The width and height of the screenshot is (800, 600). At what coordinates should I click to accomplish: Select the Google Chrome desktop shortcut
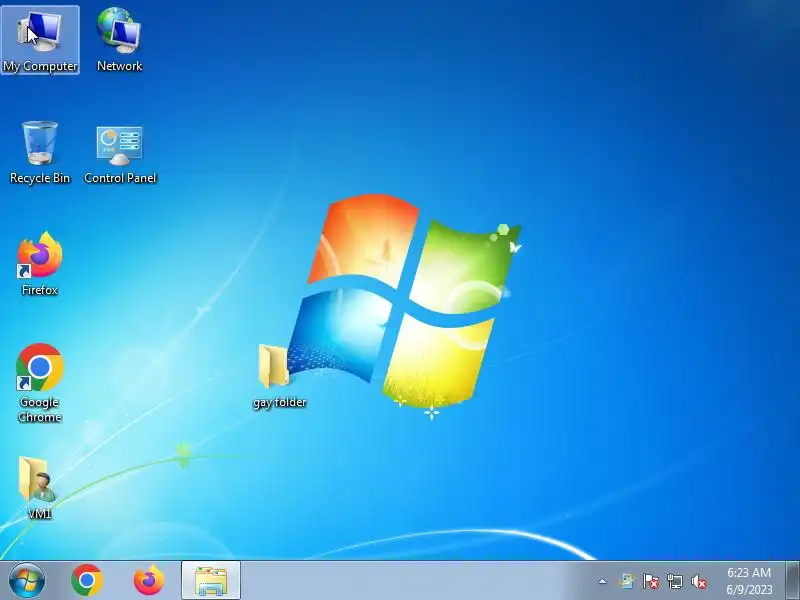point(40,383)
